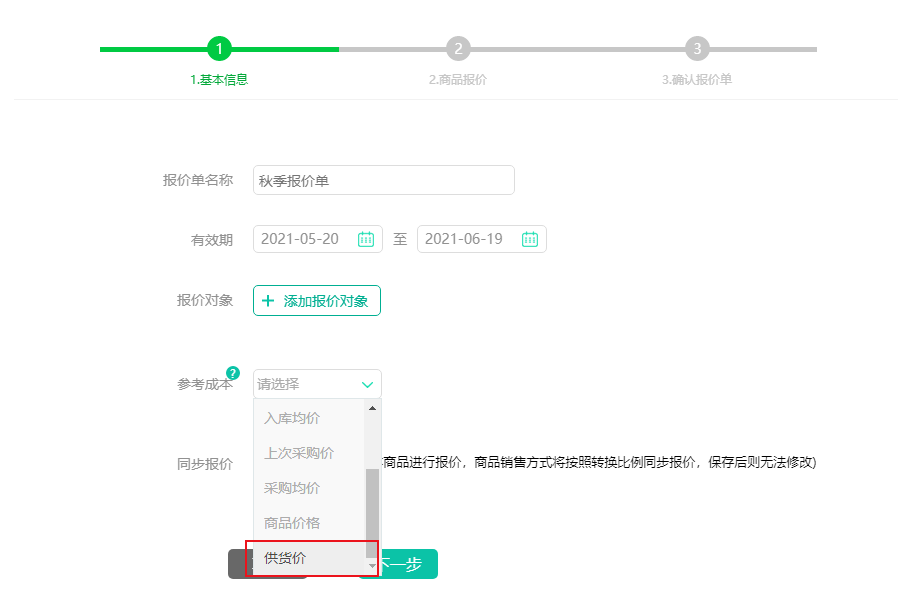Select 入库均价 from the dropdown options
Screen dimensions: 898x604
[292, 417]
